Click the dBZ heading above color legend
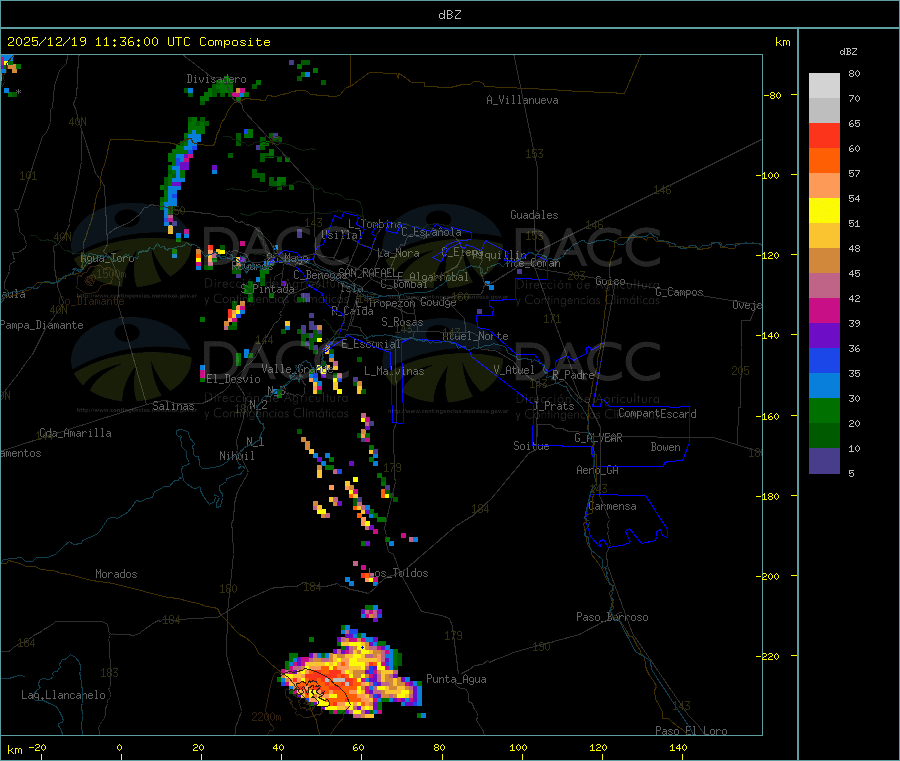Viewport: 900px width, 761px height. tap(848, 52)
